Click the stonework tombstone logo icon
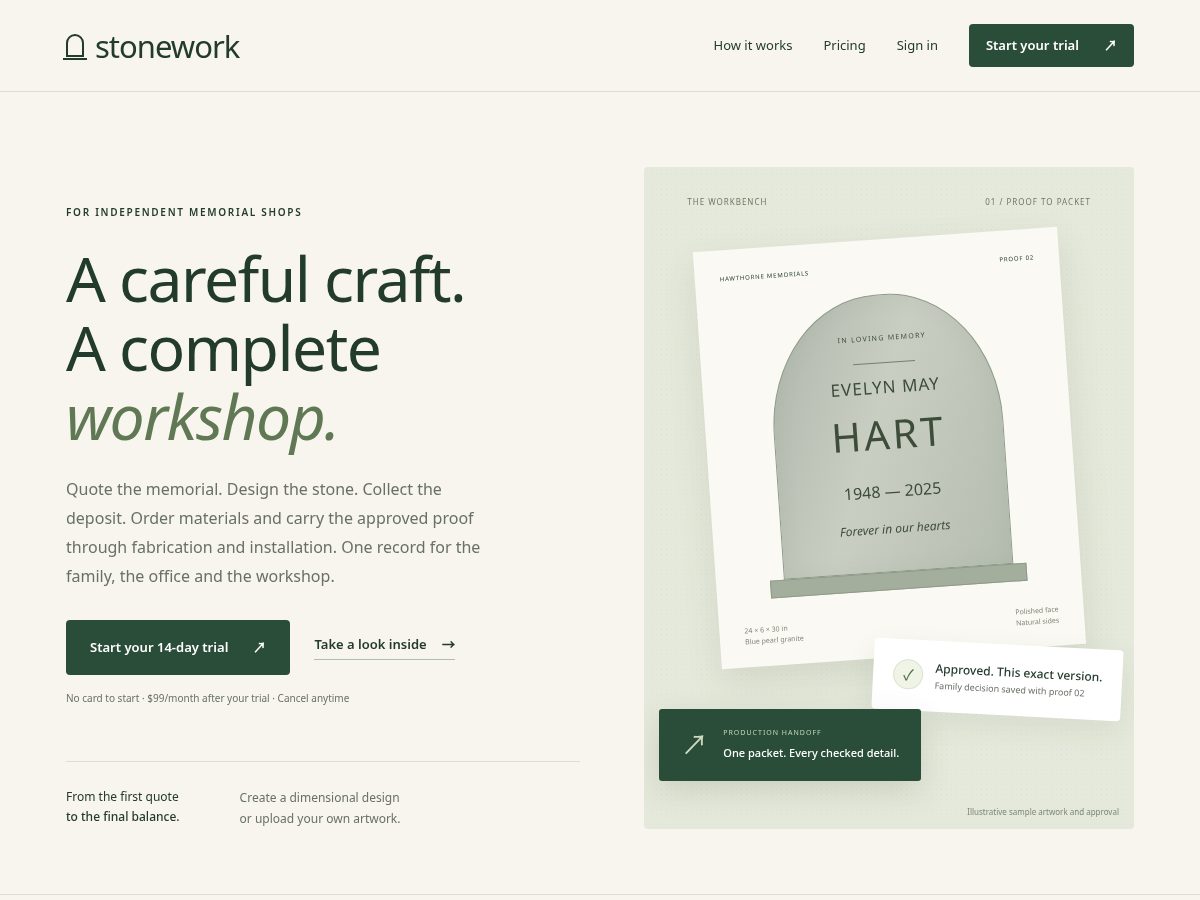The width and height of the screenshot is (1200, 900). coord(75,47)
